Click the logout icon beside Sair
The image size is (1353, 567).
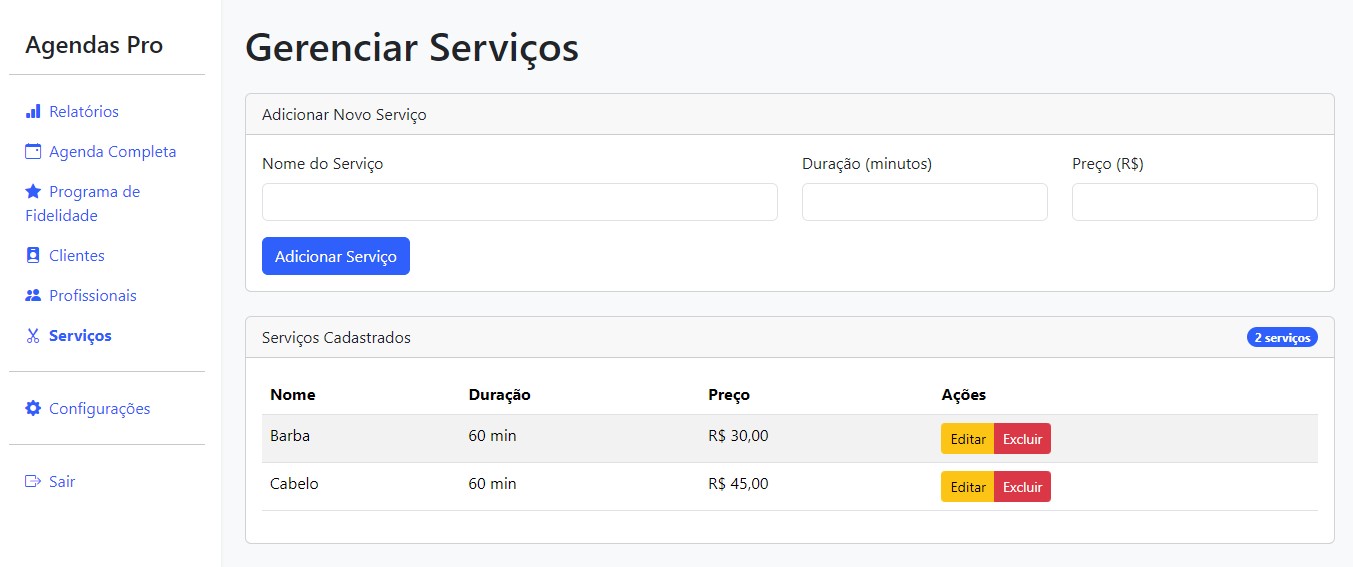[x=33, y=482]
